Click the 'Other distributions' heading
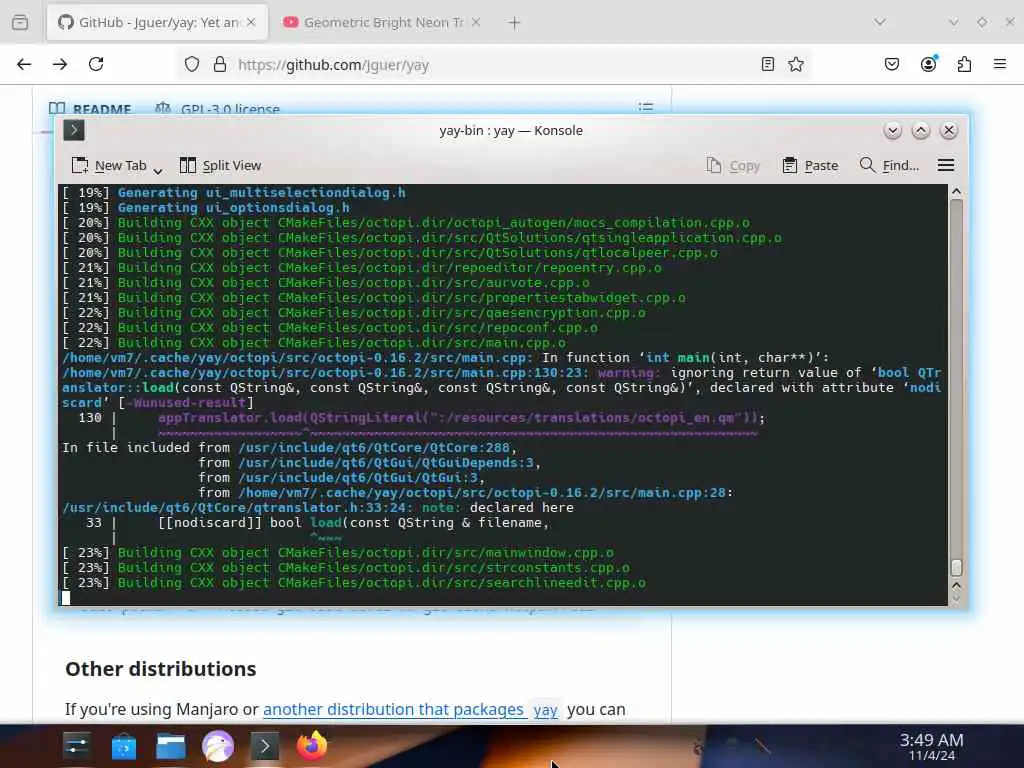The height and width of the screenshot is (768, 1024). pyautogui.click(x=161, y=669)
